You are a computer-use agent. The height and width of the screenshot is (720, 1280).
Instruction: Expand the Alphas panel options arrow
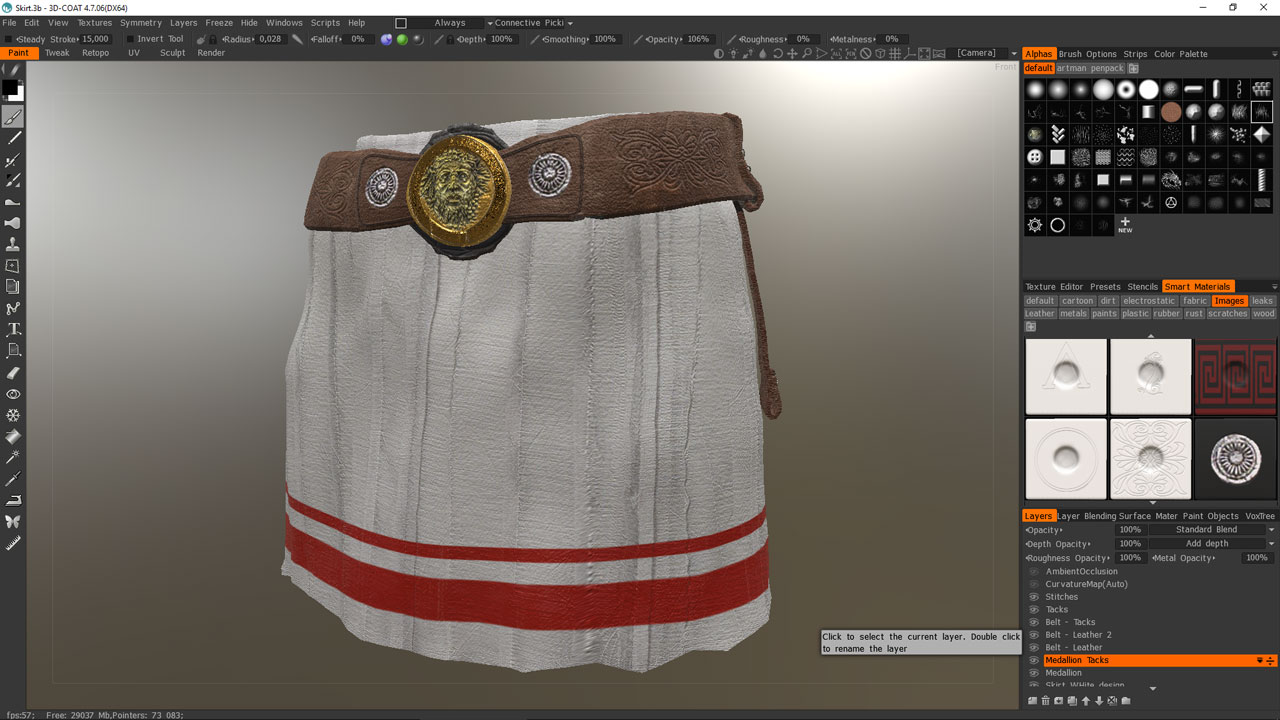click(x=1274, y=54)
